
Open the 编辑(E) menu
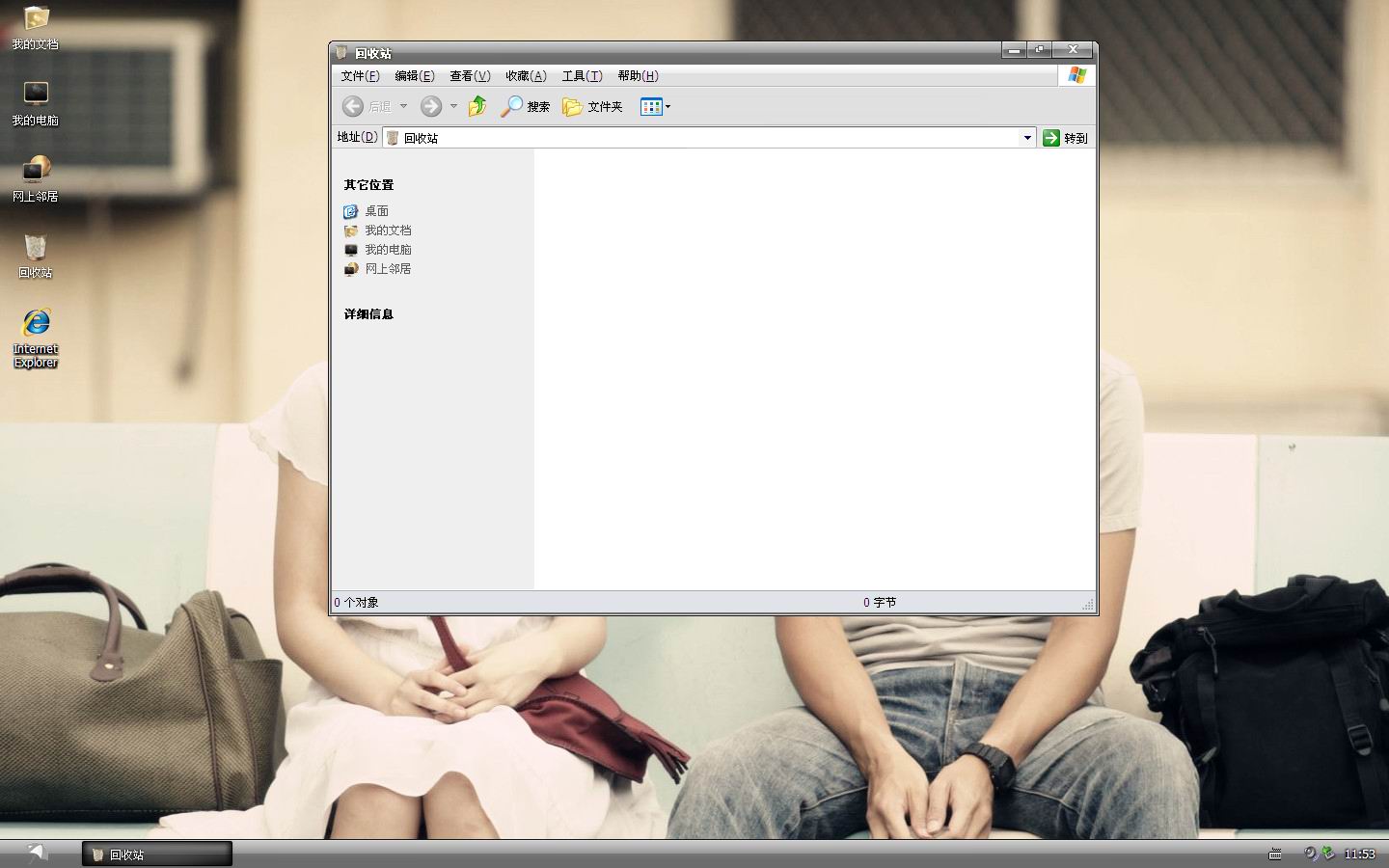click(x=415, y=76)
